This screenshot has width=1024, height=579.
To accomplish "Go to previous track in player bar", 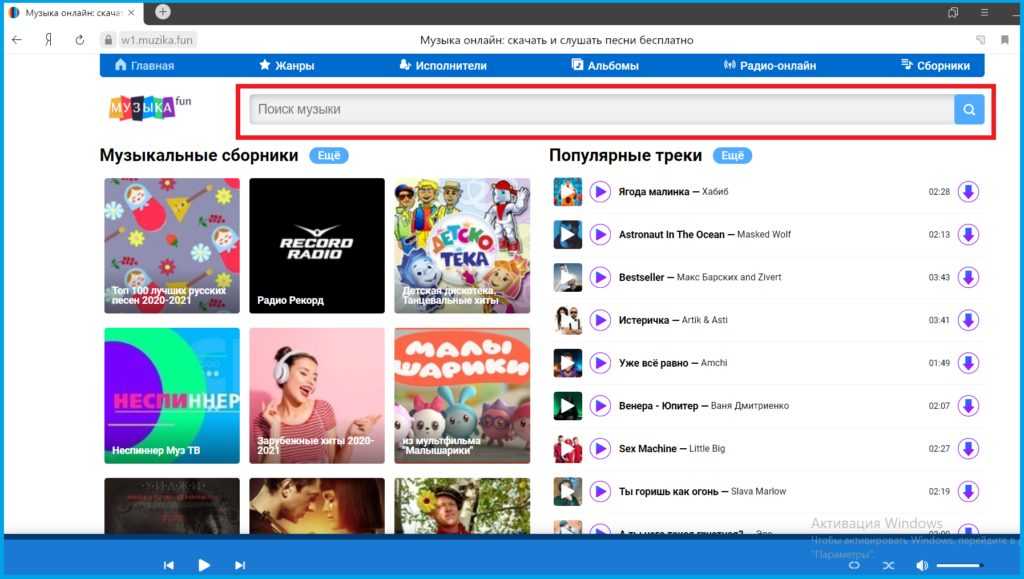I will (169, 565).
